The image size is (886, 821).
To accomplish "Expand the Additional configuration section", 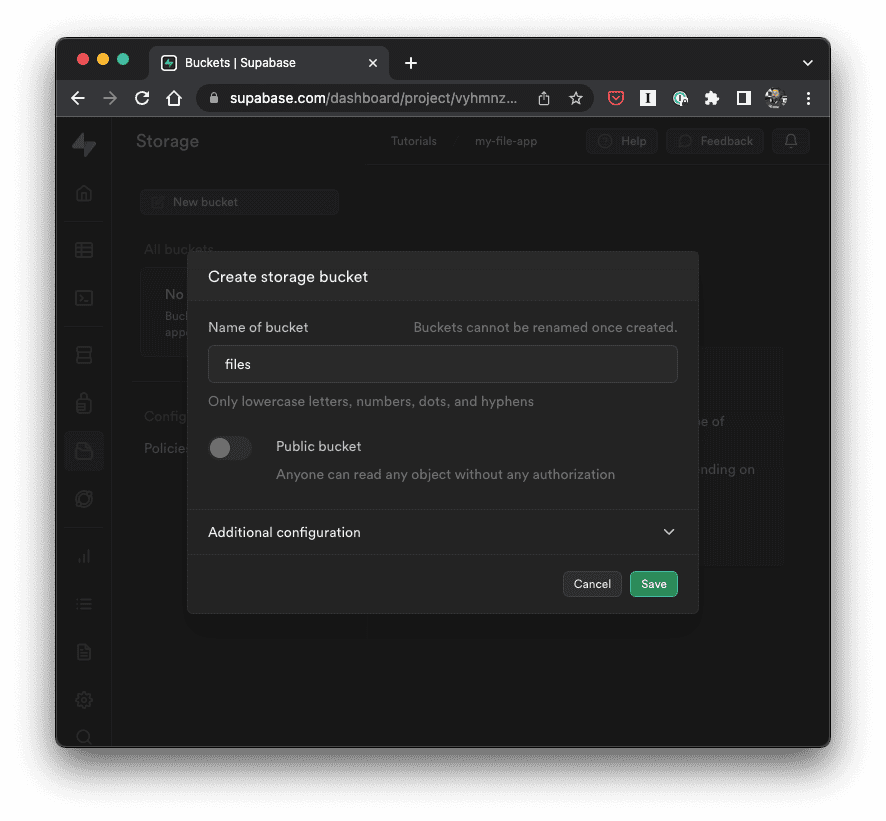I will pos(442,532).
